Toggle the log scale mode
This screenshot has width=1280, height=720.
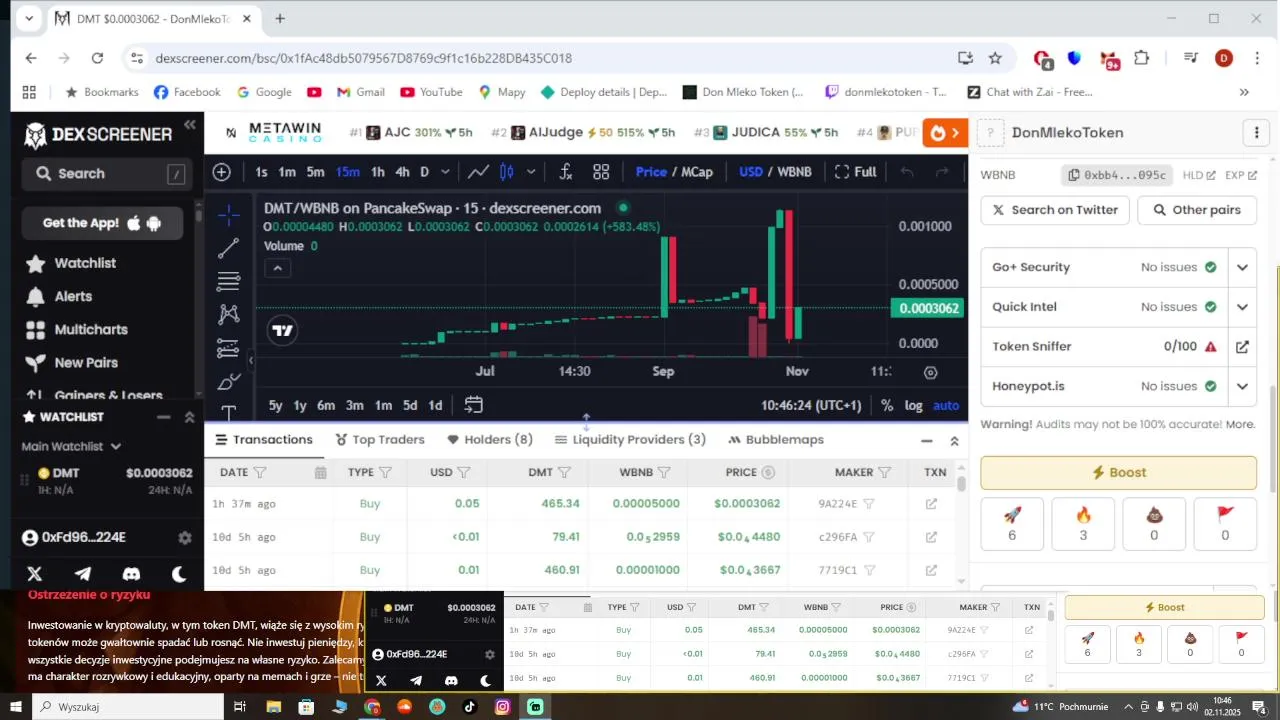pos(914,405)
